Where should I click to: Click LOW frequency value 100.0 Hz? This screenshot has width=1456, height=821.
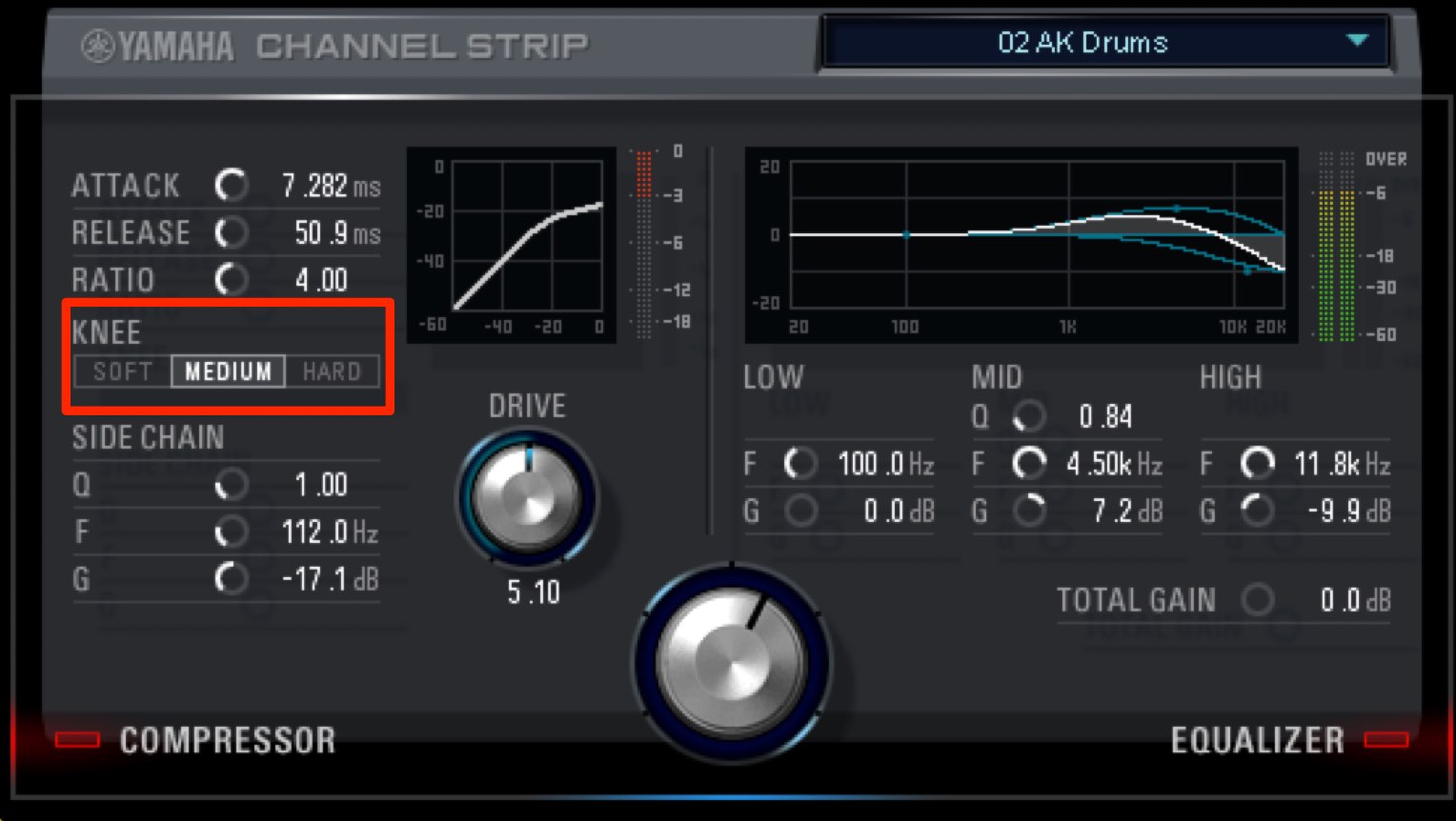885,464
